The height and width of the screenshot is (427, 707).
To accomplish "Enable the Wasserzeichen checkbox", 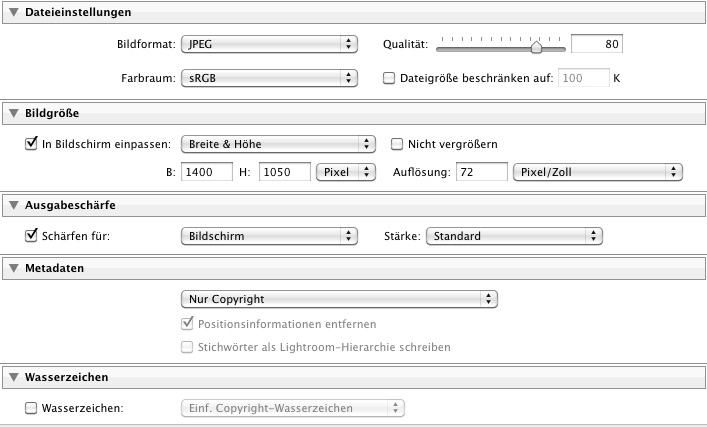I will (x=31, y=409).
